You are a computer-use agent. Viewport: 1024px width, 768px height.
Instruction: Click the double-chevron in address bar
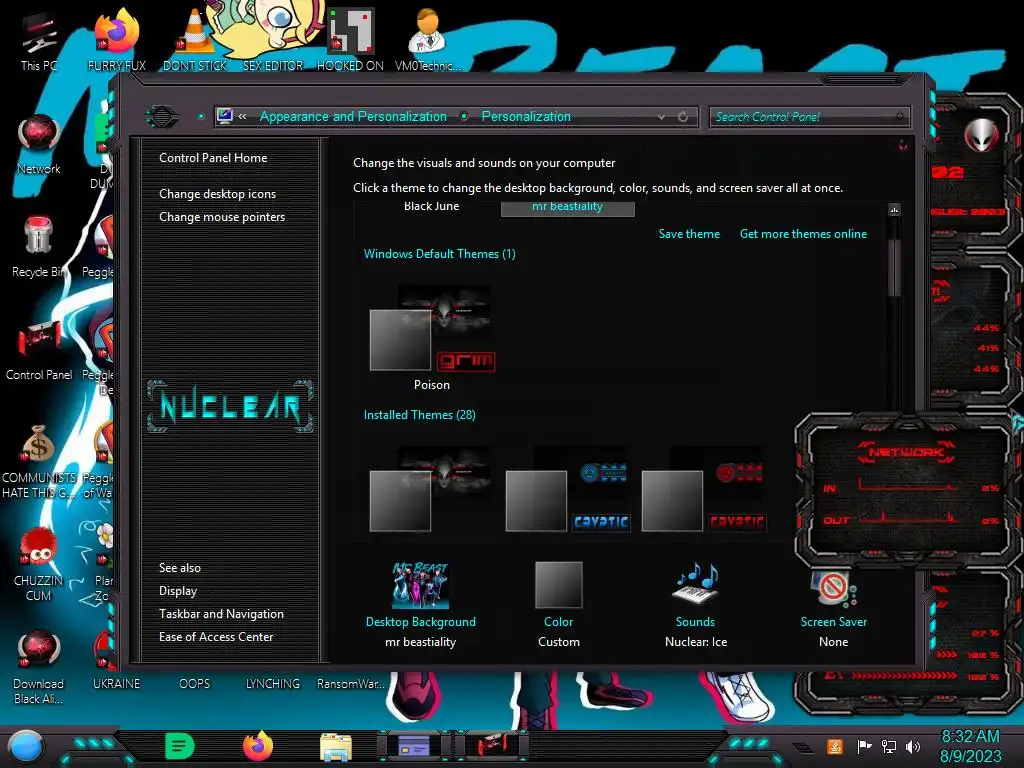pos(242,116)
